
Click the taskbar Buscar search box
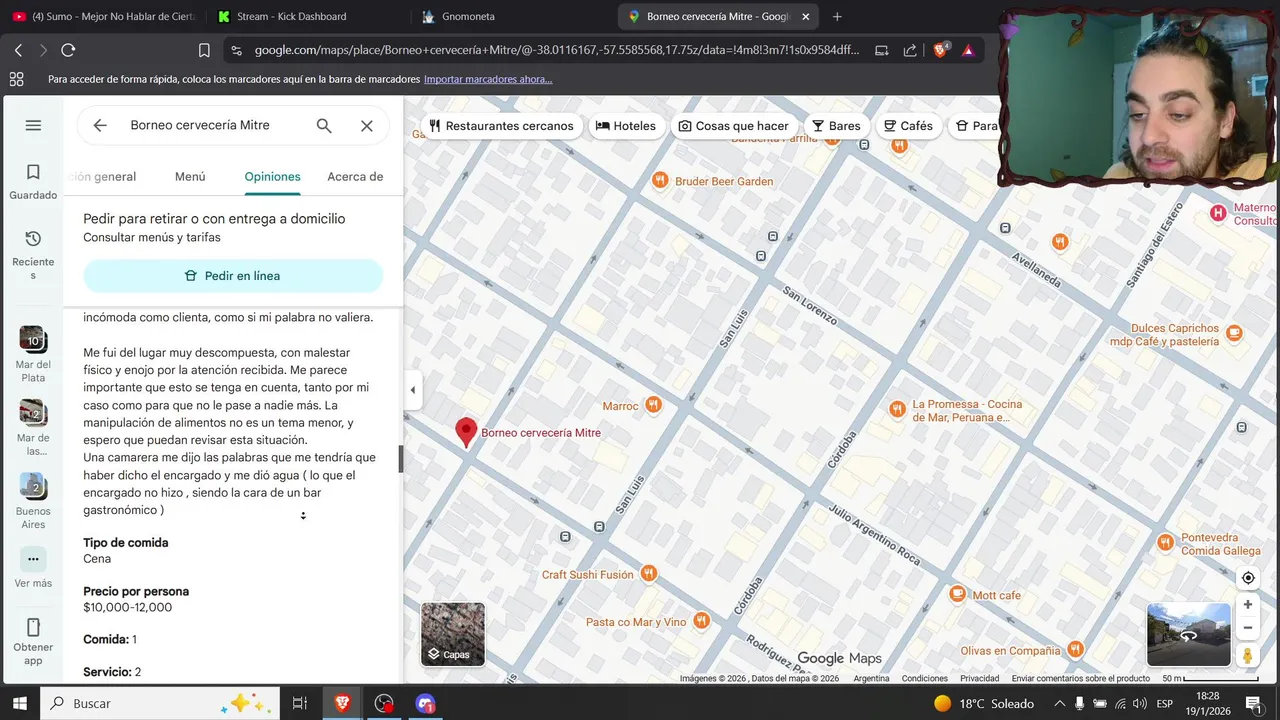160,703
